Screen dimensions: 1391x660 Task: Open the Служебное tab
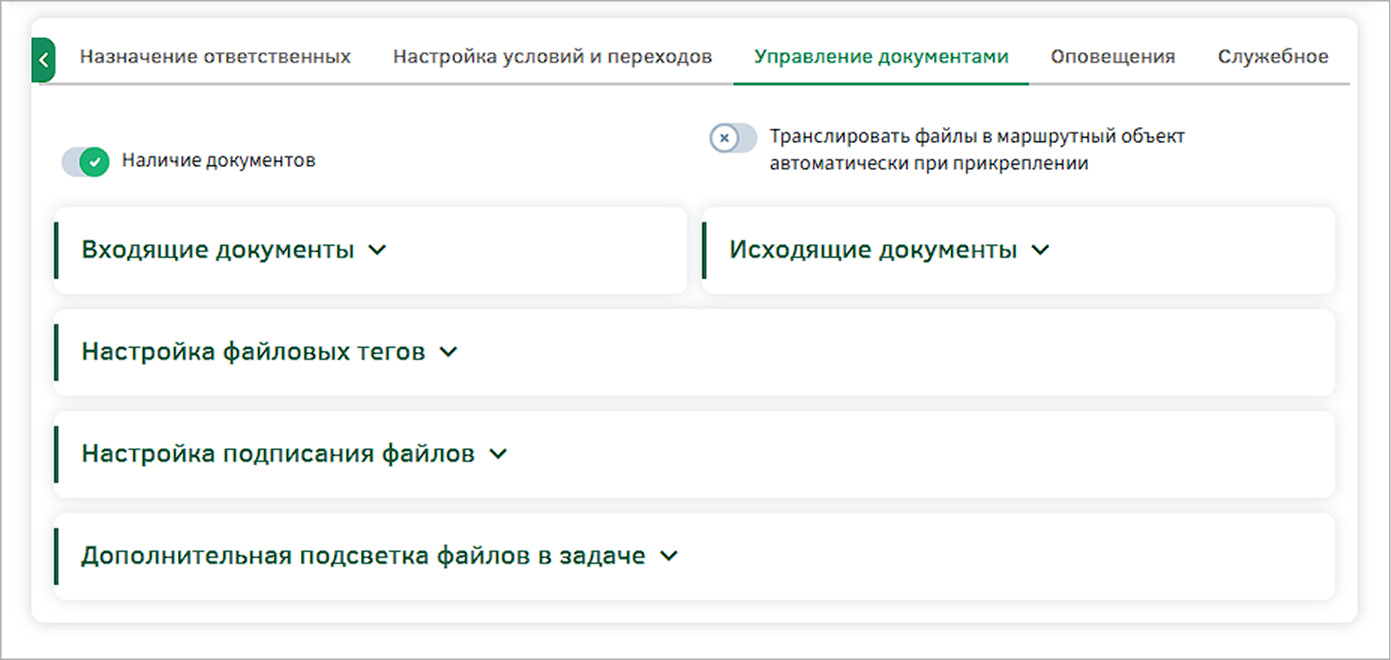(x=1272, y=57)
